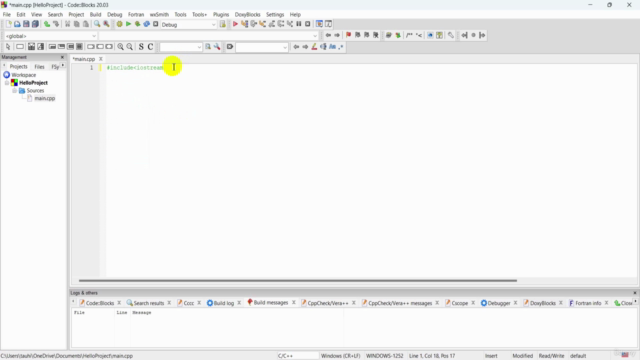
Task: Click the Build gear icon
Action: tap(119, 24)
